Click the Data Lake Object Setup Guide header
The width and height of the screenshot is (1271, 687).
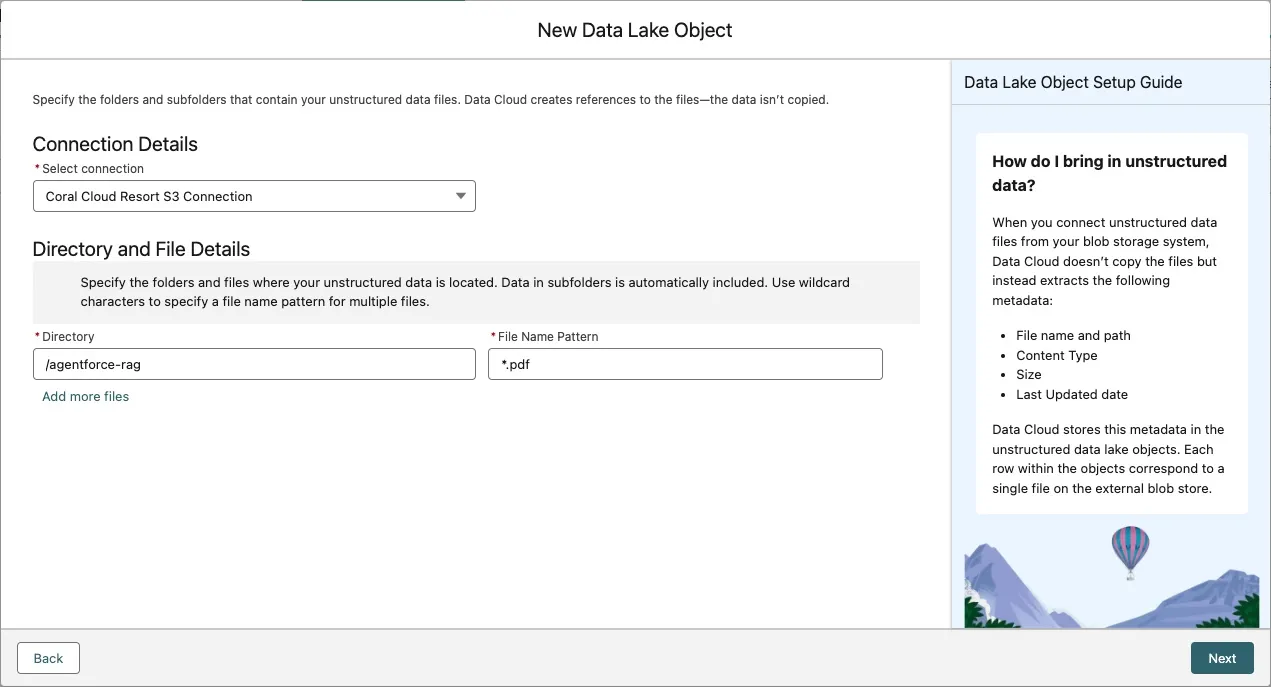pos(1073,83)
